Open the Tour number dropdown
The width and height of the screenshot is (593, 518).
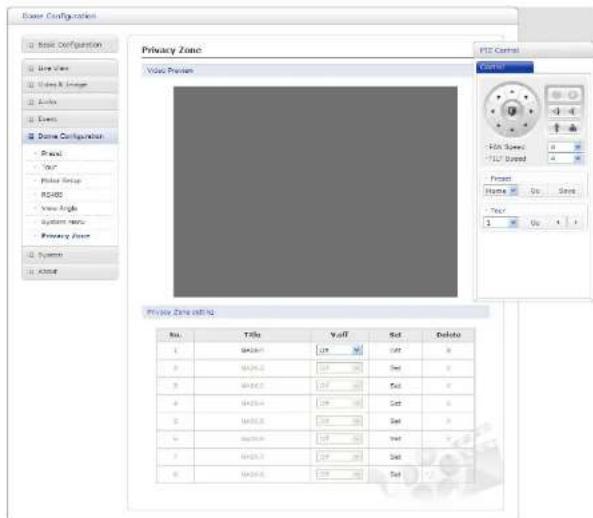[500, 222]
